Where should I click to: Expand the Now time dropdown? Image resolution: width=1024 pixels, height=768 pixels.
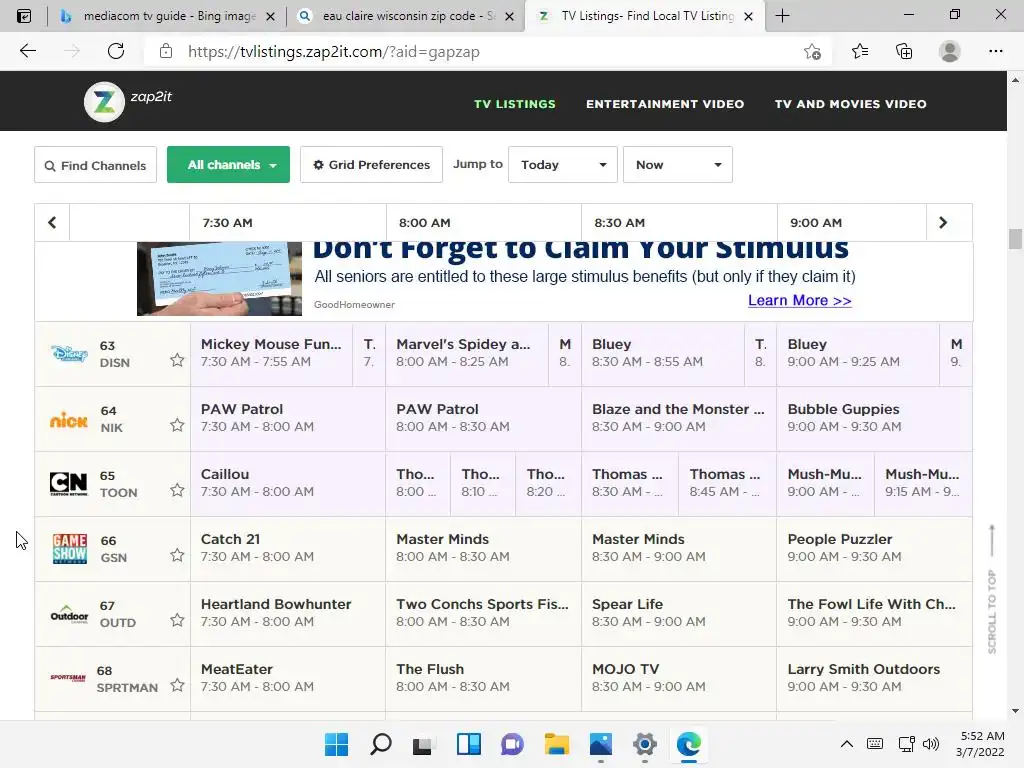678,165
